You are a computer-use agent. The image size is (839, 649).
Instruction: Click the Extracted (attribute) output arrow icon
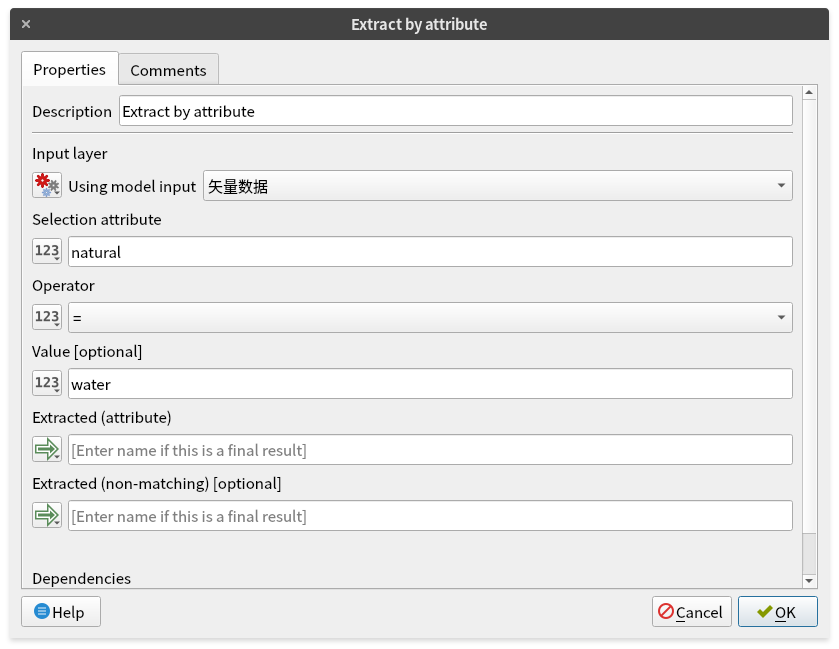tap(47, 450)
